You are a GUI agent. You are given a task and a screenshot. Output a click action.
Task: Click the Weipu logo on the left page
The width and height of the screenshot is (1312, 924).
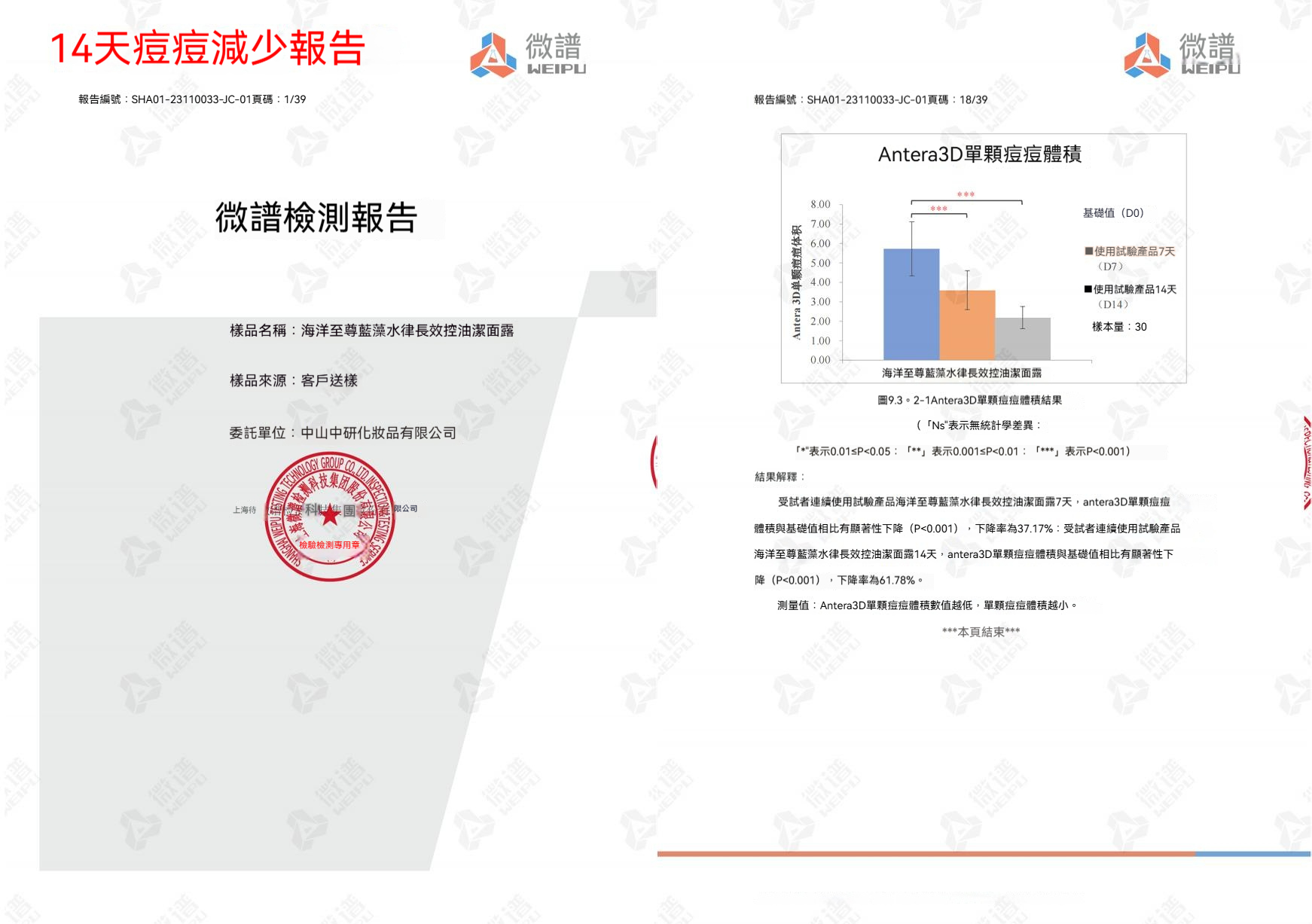[x=527, y=54]
